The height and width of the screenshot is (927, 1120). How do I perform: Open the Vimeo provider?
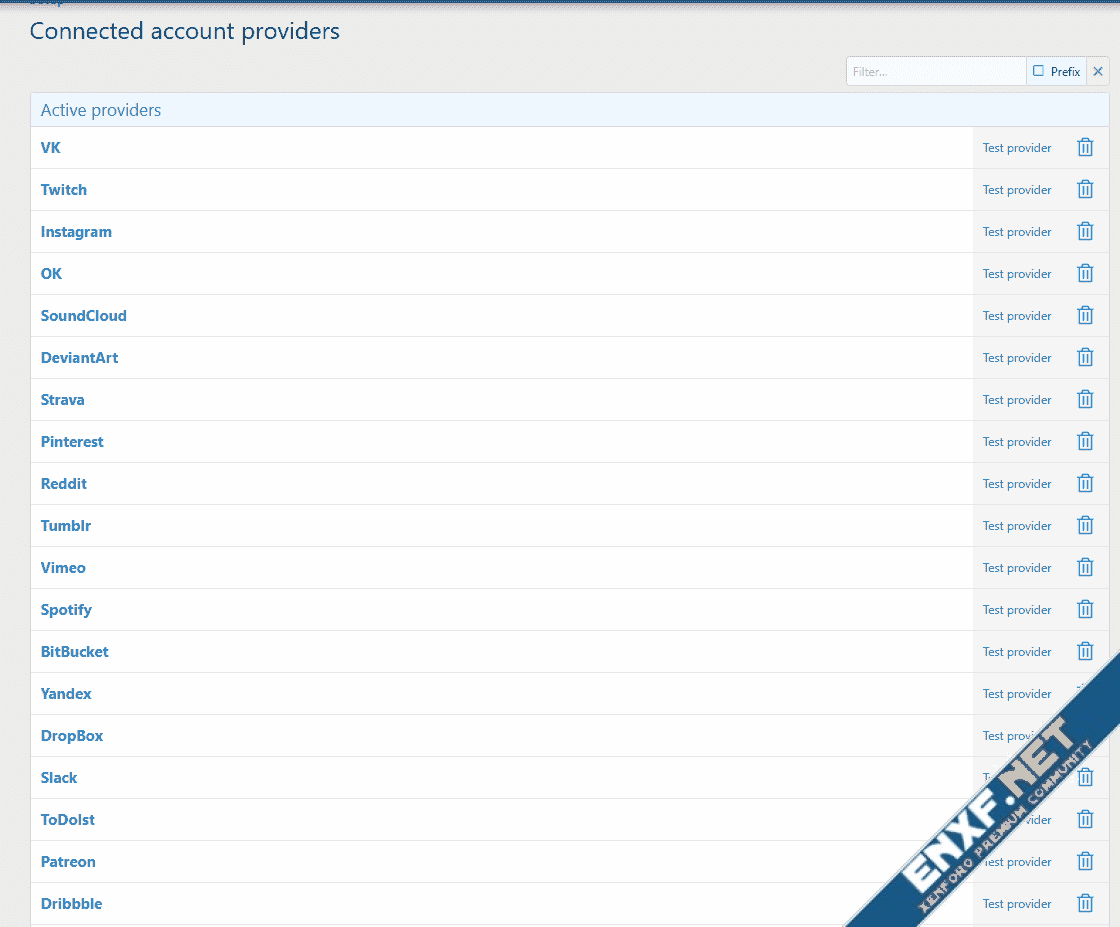(x=63, y=568)
